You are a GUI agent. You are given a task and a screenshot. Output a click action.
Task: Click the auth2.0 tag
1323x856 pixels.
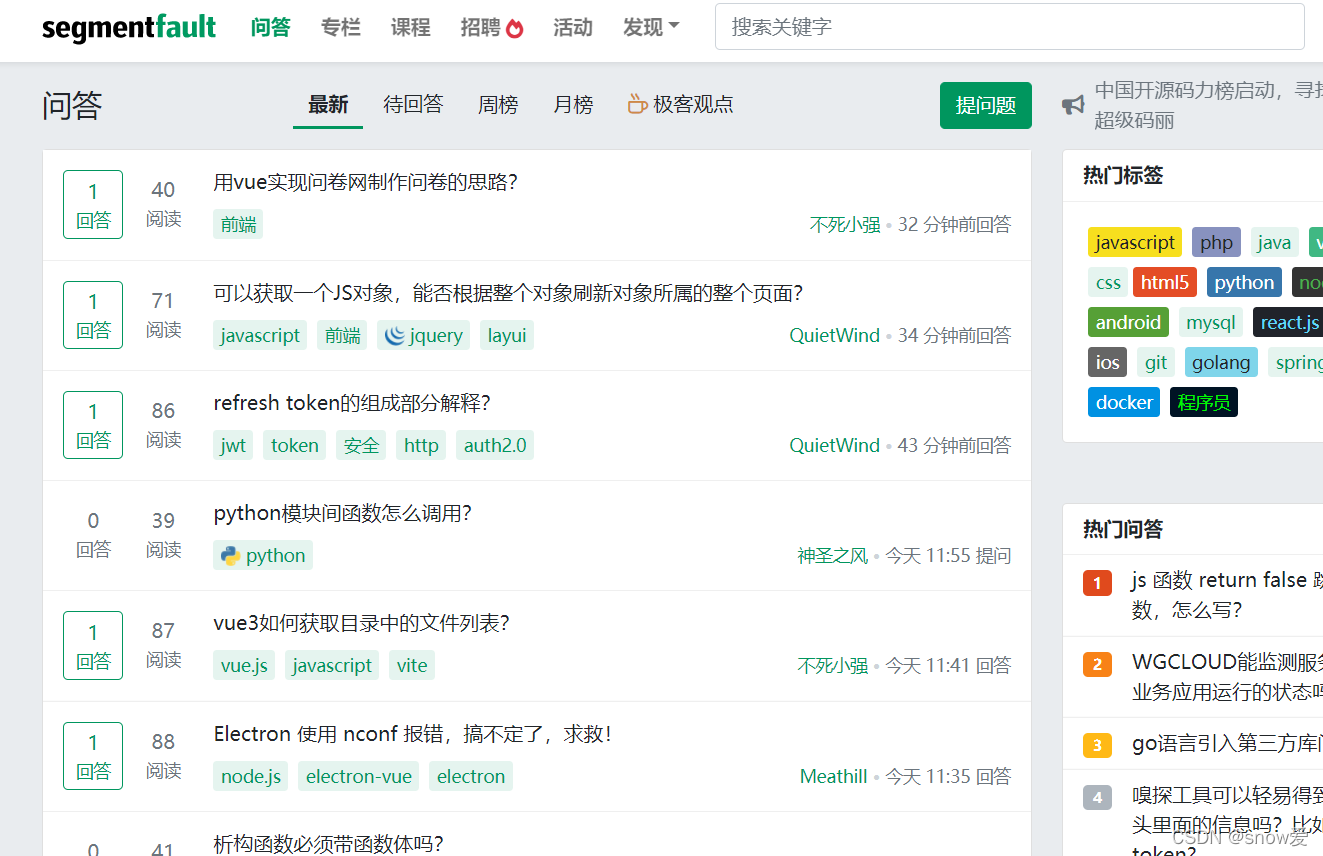[x=495, y=445]
